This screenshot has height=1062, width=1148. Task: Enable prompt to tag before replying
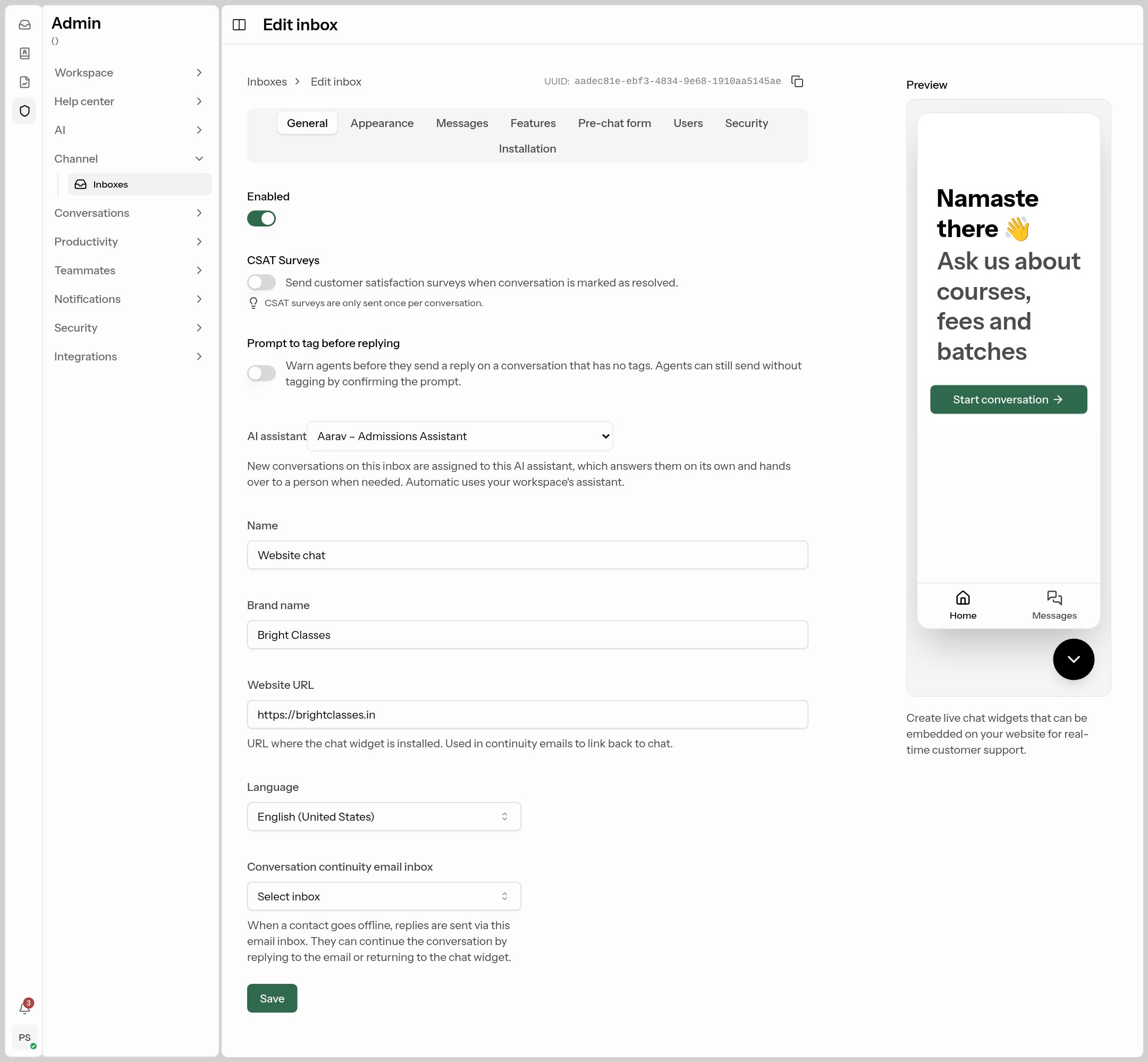point(261,373)
